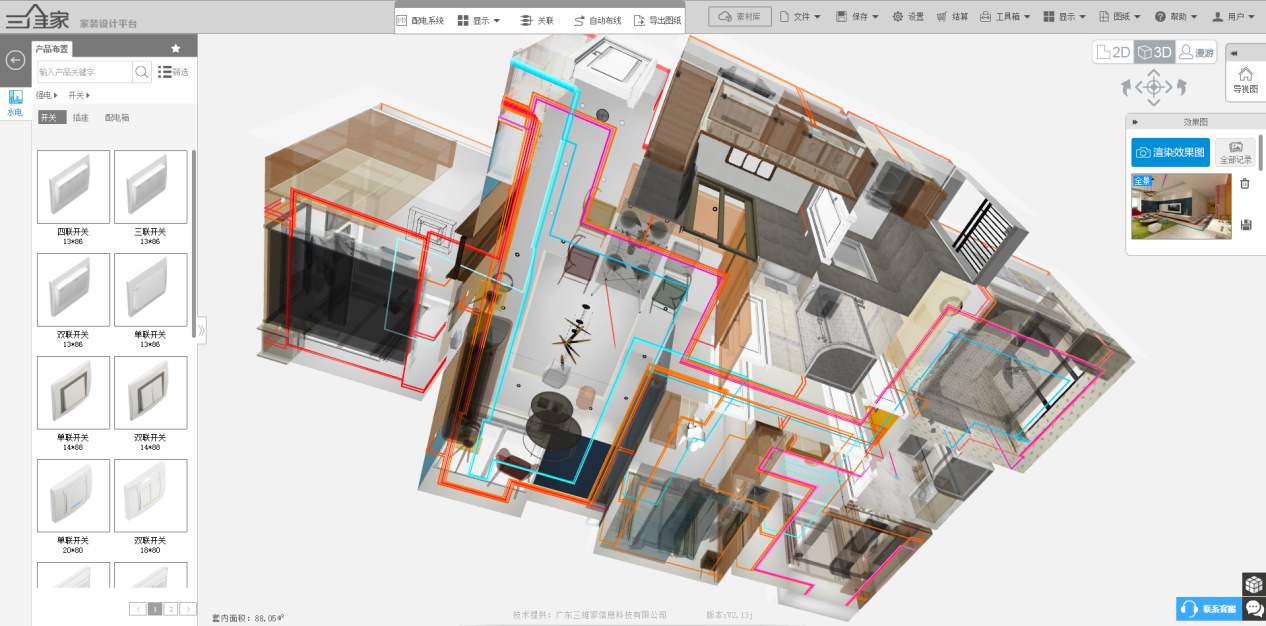The image size is (1266, 626).
Task: Expand the 工具箱 toolbox dropdown
Action: click(1004, 17)
